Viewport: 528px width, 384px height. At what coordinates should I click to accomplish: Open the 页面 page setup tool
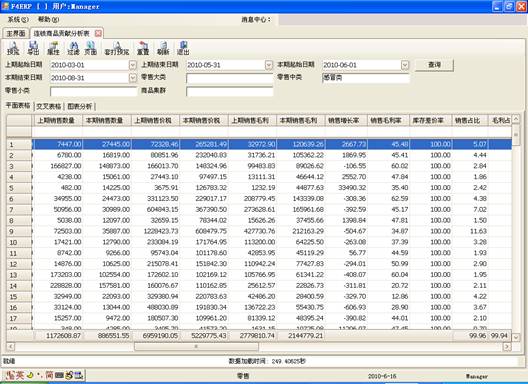[90, 48]
